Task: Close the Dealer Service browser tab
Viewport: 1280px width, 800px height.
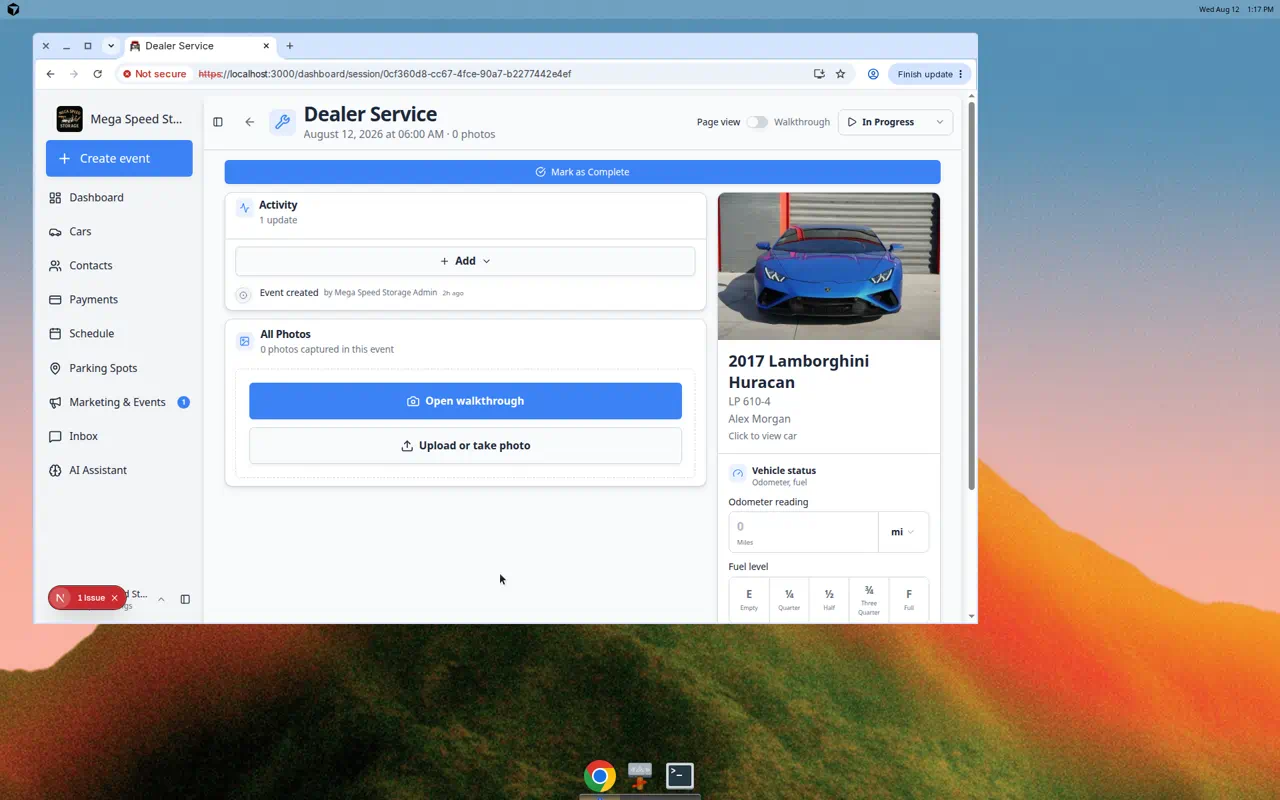Action: point(267,46)
